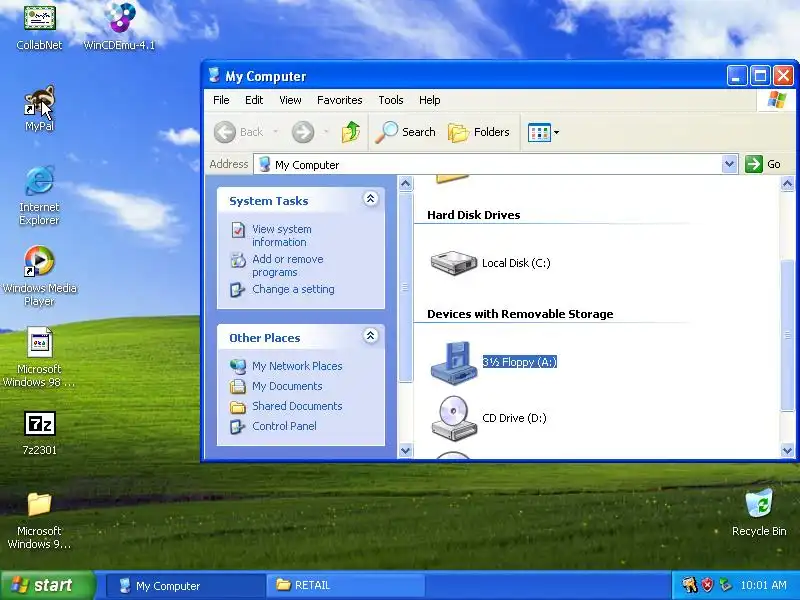800x600 pixels.
Task: Click the Back toolbar button
Action: (239, 132)
